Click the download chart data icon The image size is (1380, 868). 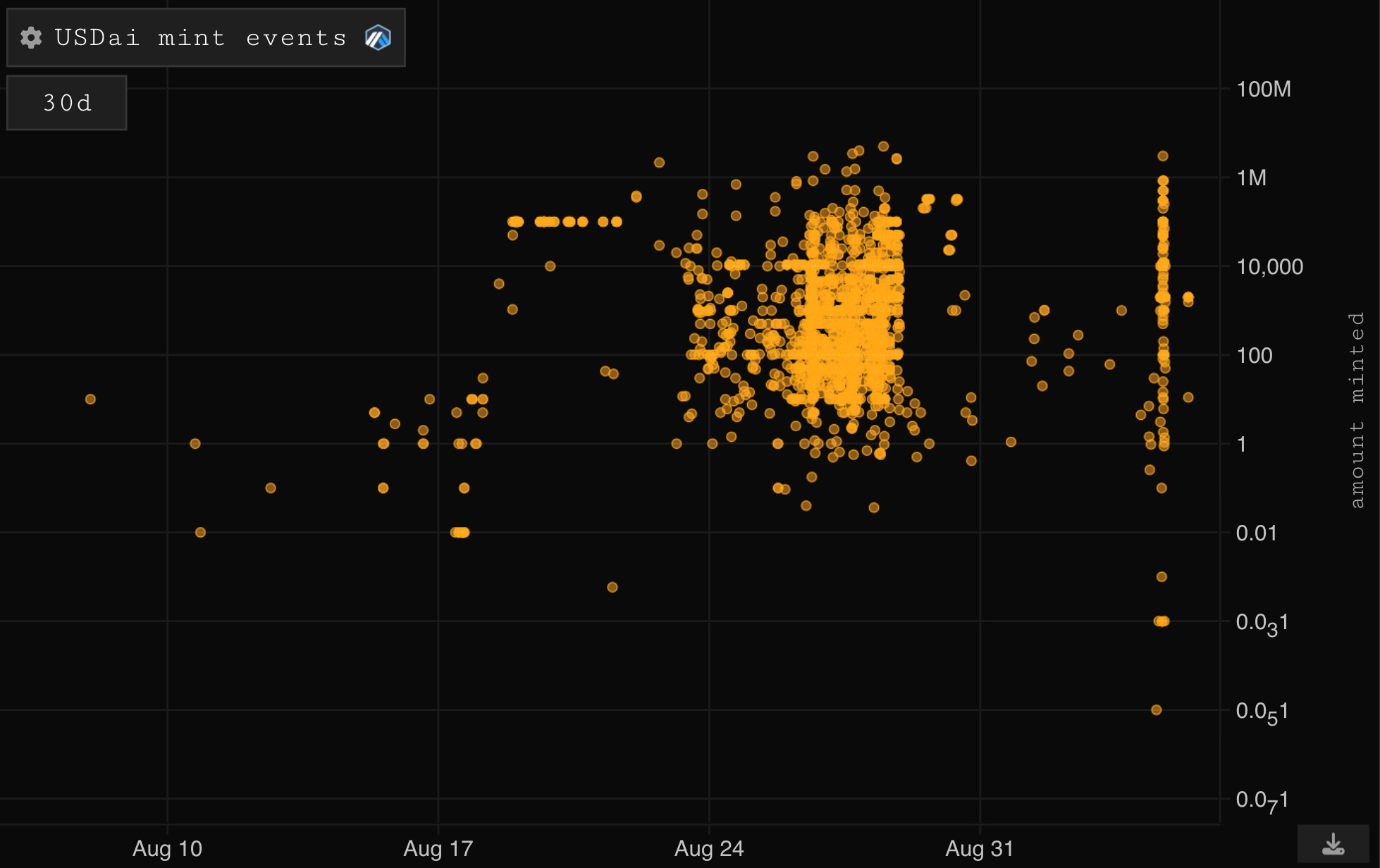1333,843
